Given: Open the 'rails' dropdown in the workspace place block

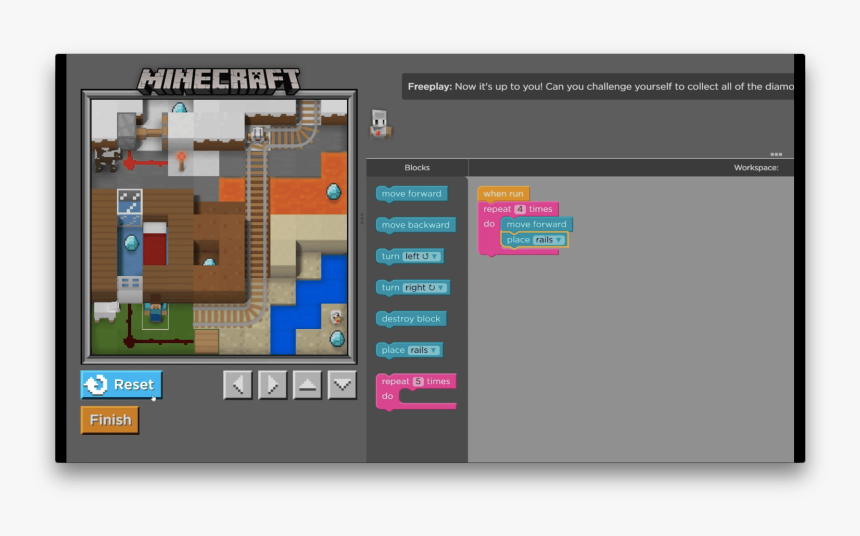Looking at the screenshot, I should click(x=548, y=240).
